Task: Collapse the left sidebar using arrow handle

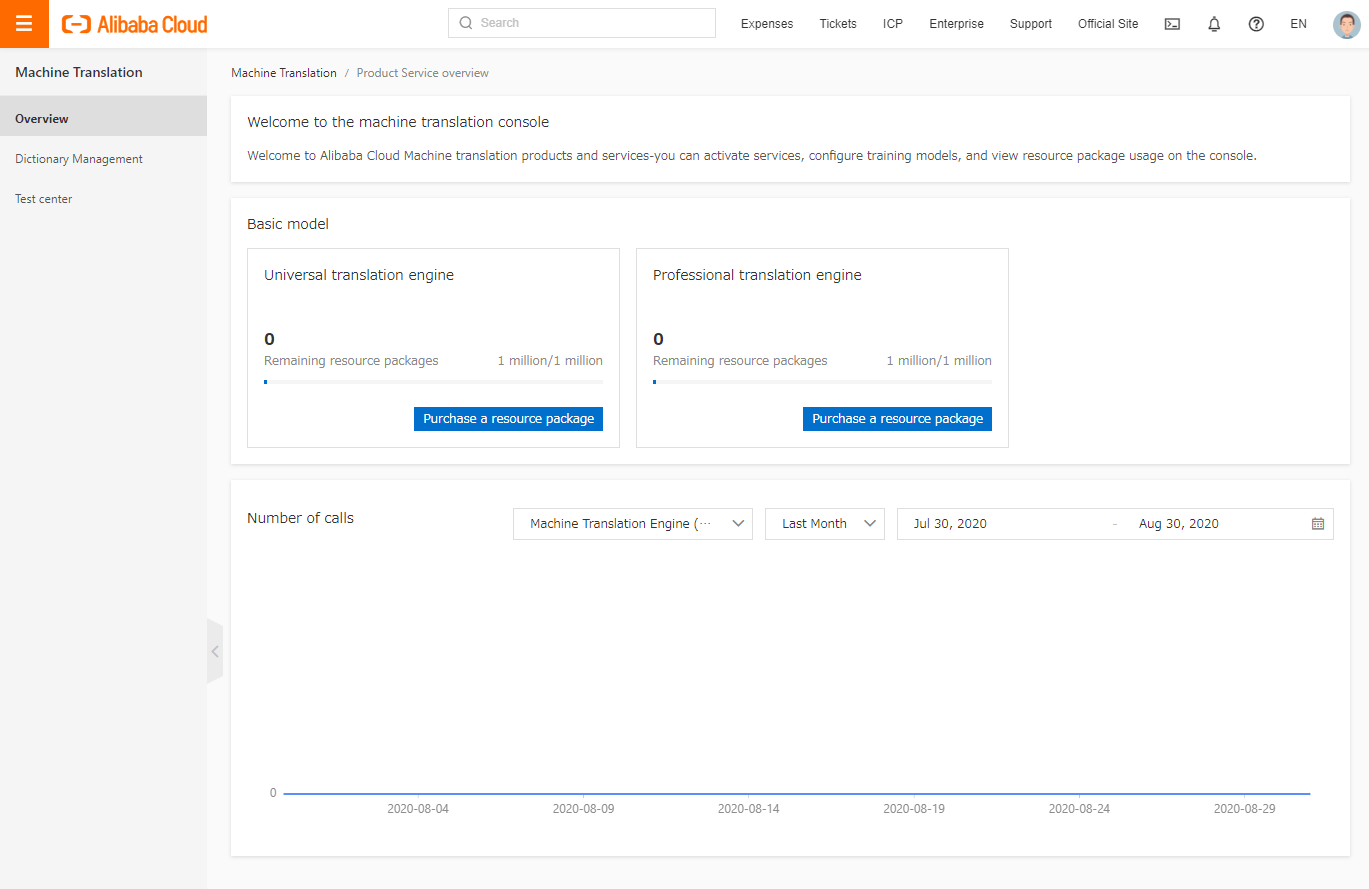Action: point(215,651)
